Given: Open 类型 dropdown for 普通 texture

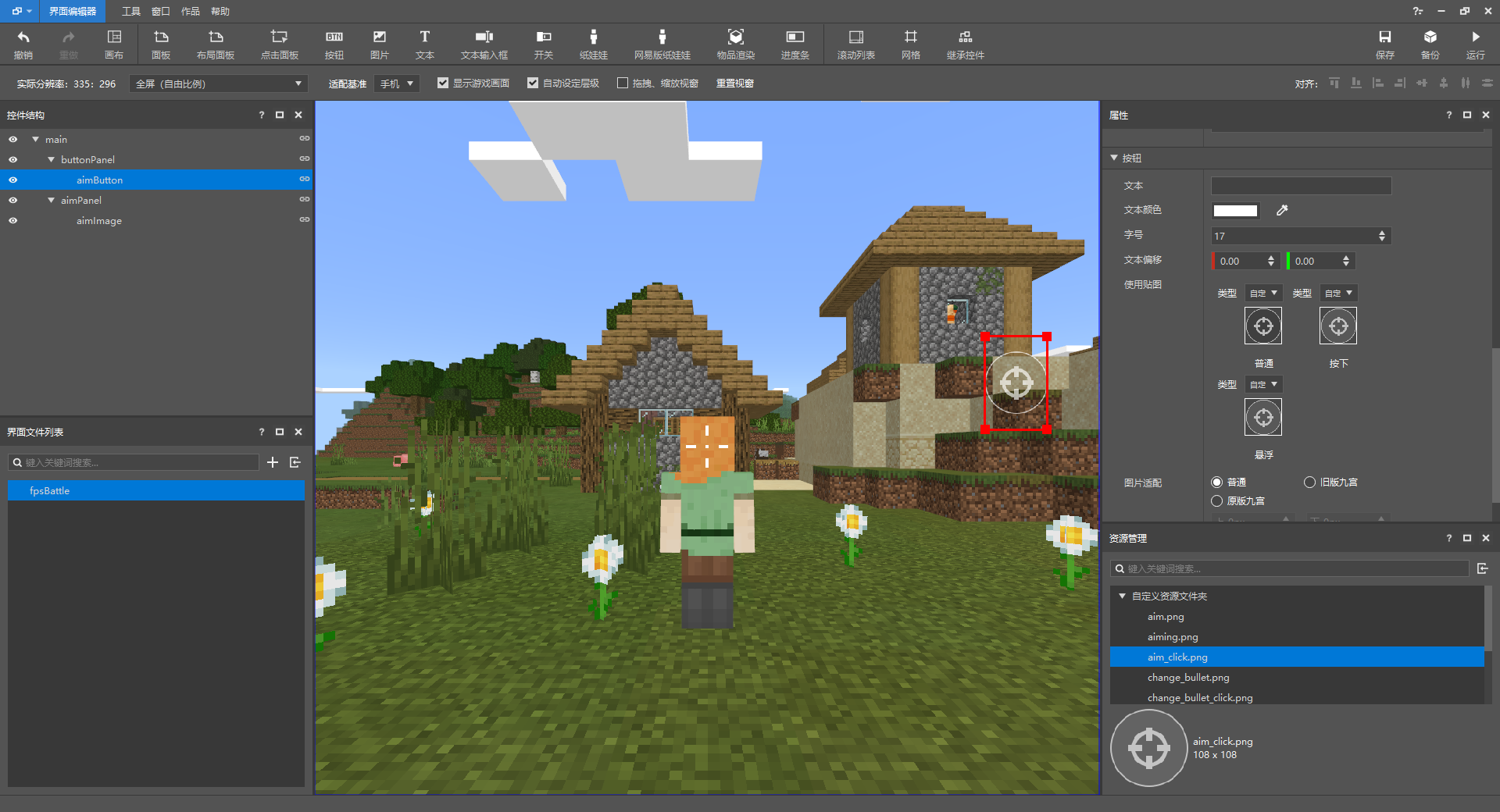Looking at the screenshot, I should pyautogui.click(x=1263, y=293).
